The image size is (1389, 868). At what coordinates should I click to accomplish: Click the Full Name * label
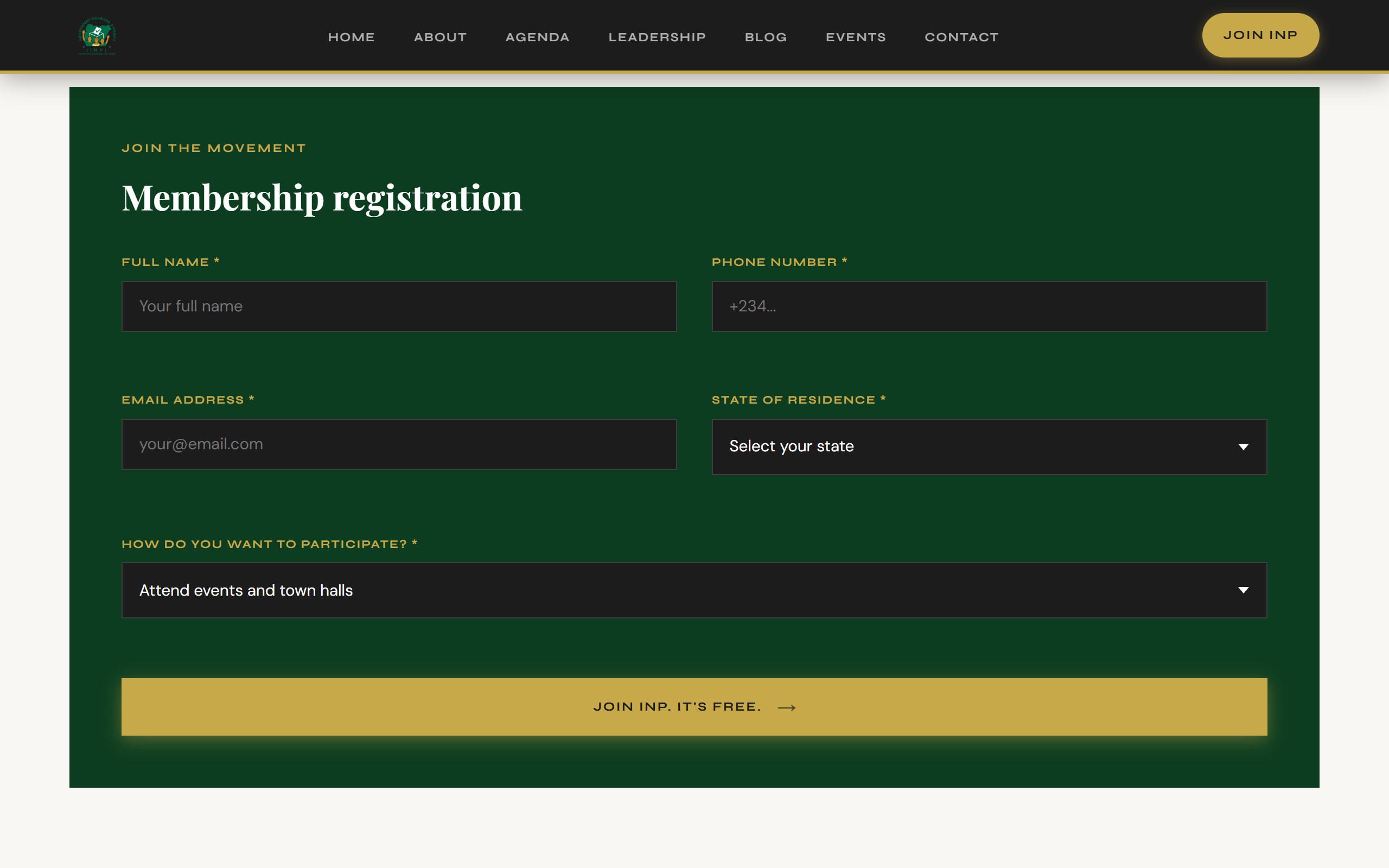point(170,262)
